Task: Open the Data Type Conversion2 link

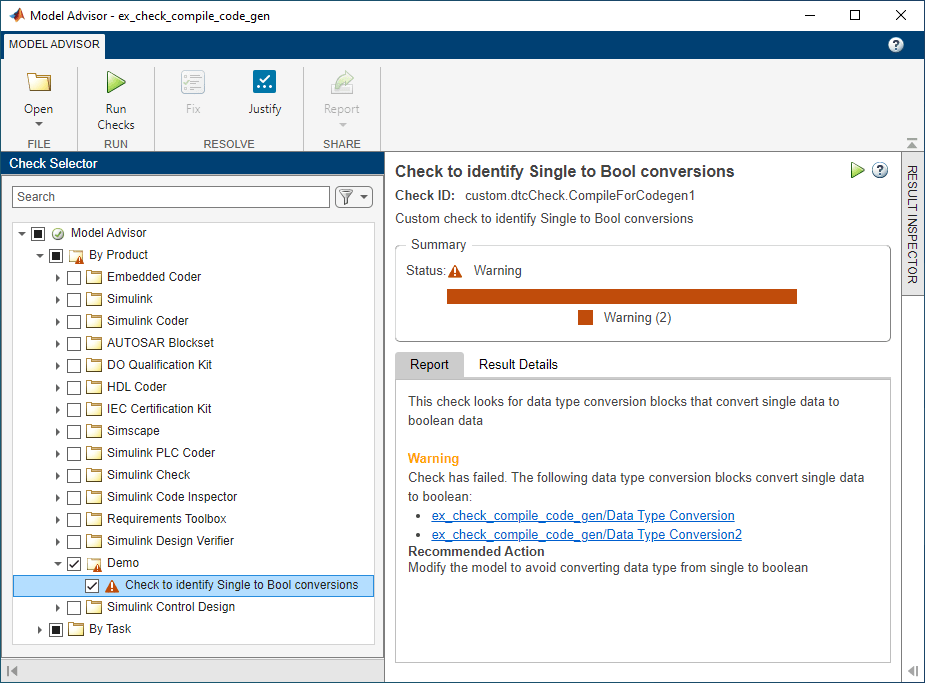Action: [x=587, y=535]
